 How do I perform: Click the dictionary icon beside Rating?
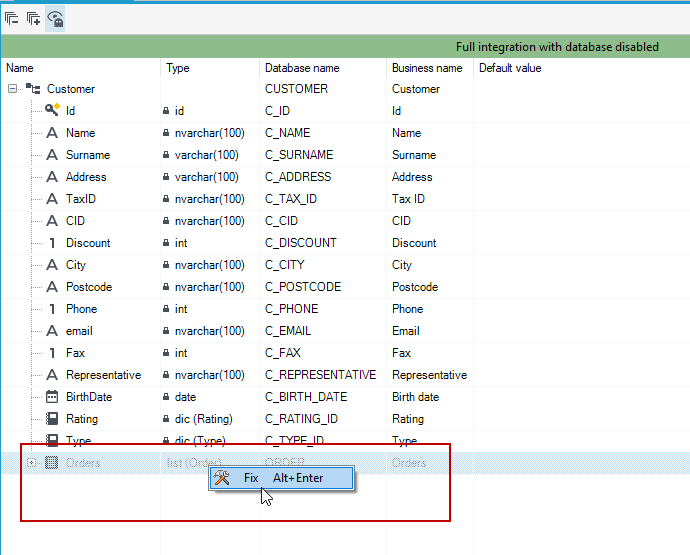52,419
